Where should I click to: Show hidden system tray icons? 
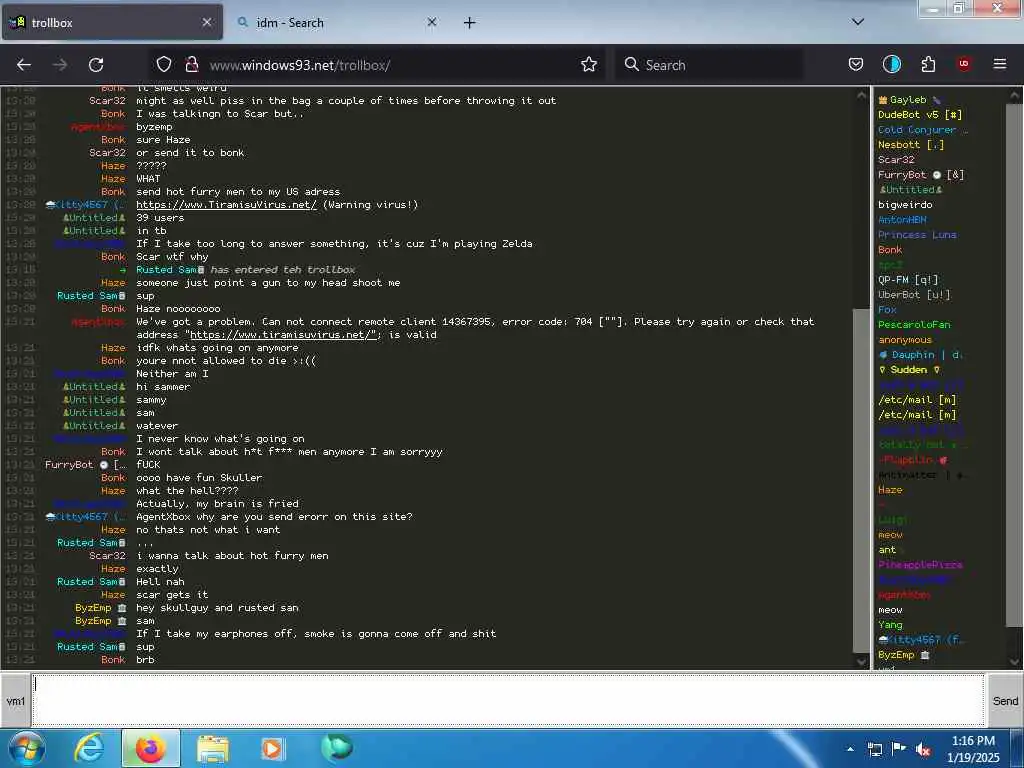(x=850, y=749)
